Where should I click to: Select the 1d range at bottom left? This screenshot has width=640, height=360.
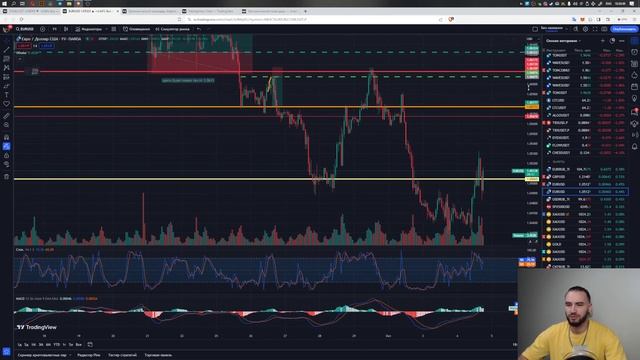tap(19, 344)
